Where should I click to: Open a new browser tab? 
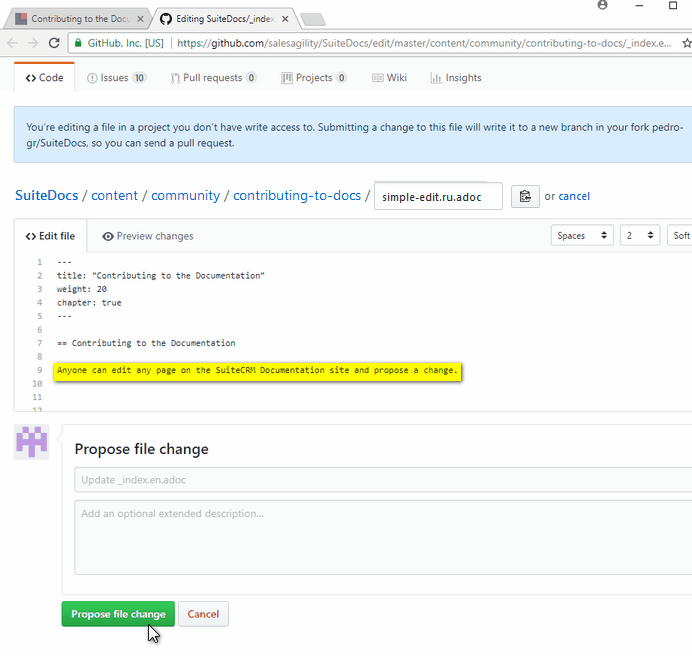312,19
